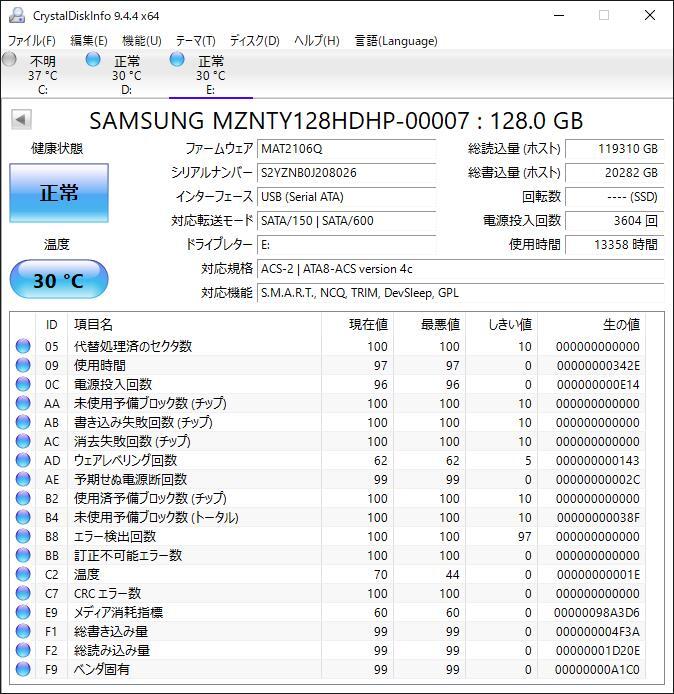
Task: Click the total host reads value 119310 GB
Action: 615,149
